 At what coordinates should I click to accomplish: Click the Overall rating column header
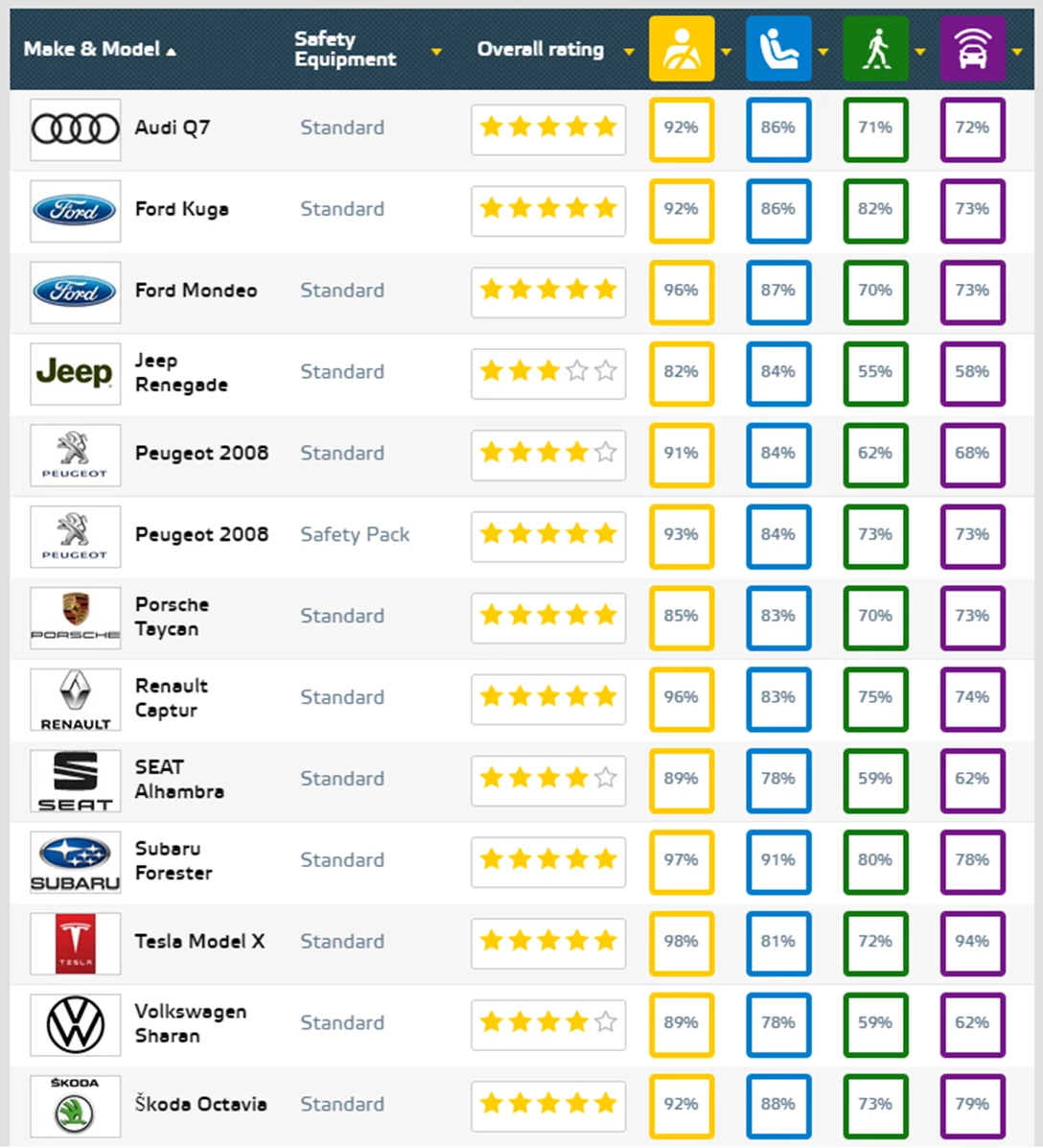point(541,49)
